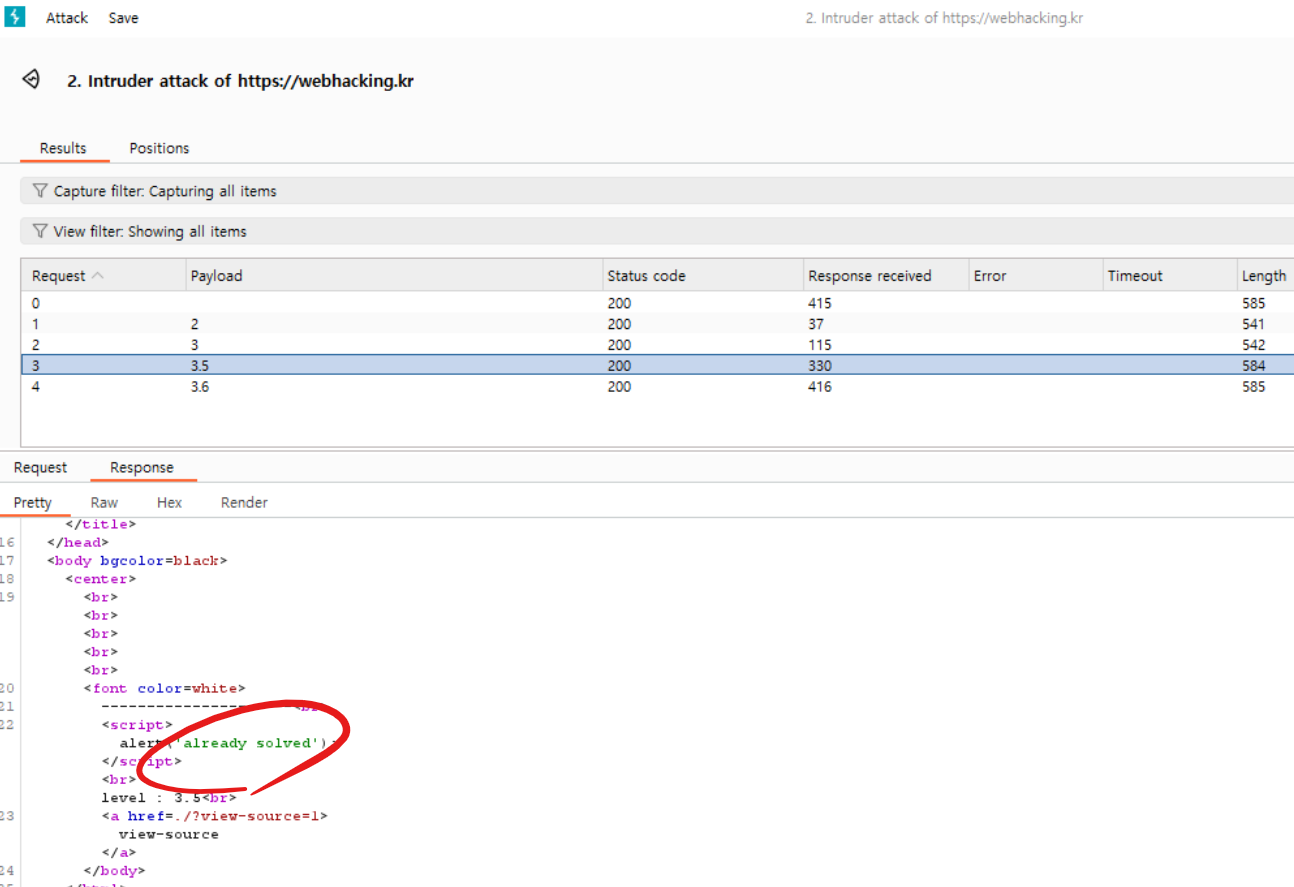
Task: Open the Attack menu
Action: [x=67, y=18]
